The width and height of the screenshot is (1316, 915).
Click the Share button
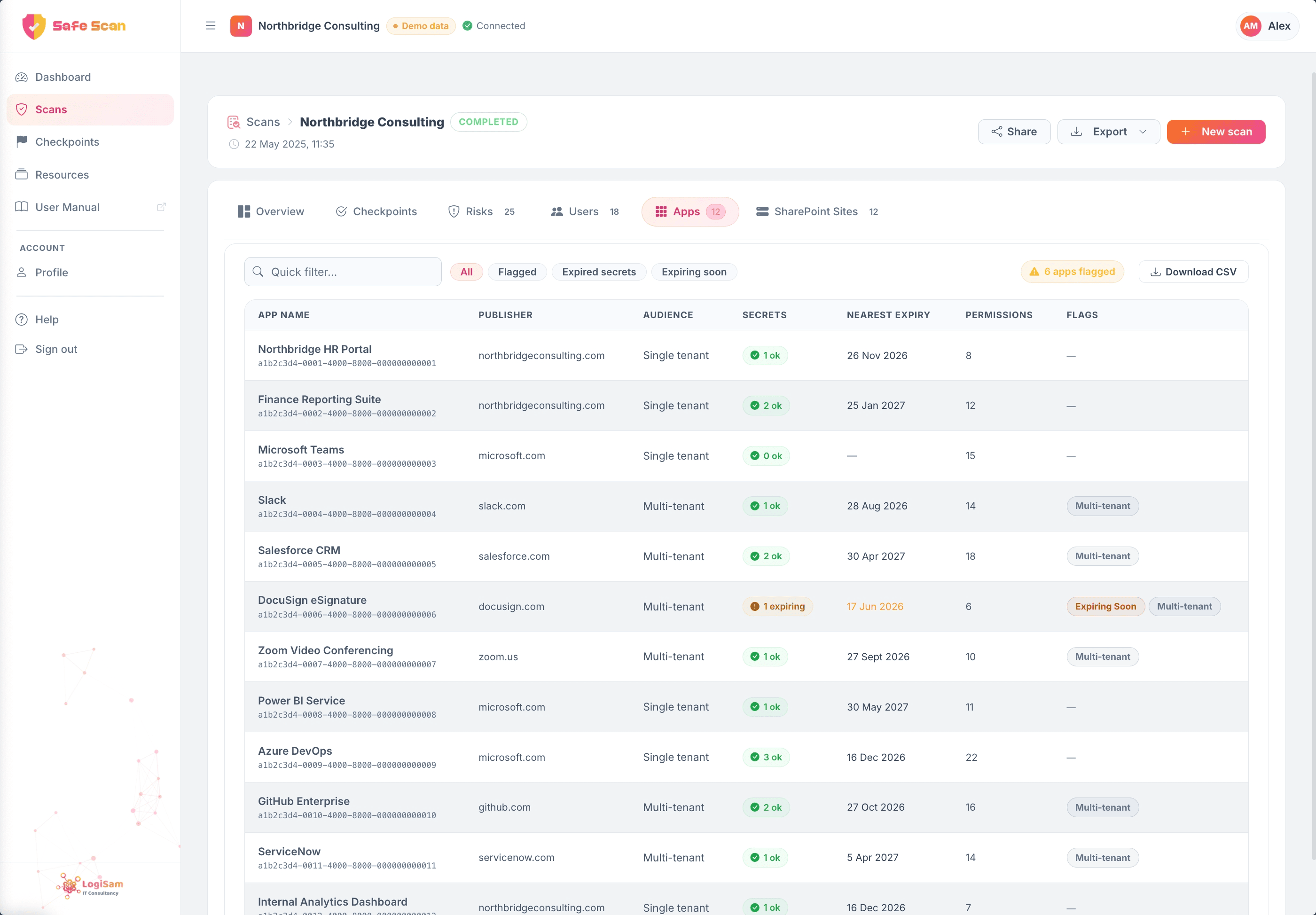pyautogui.click(x=1013, y=132)
